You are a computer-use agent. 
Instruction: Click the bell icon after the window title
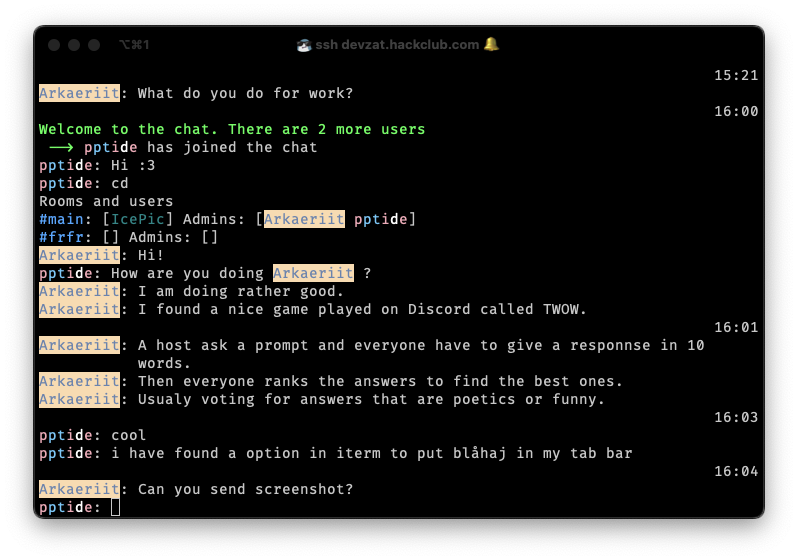pyautogui.click(x=491, y=45)
